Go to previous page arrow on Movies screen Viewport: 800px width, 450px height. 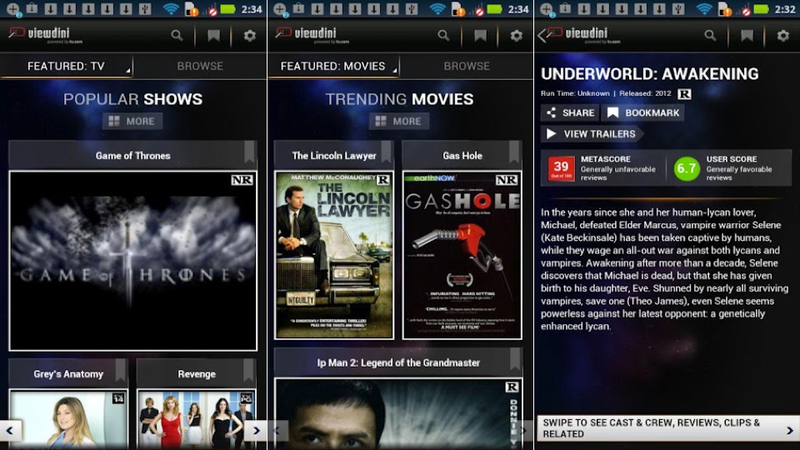click(x=278, y=431)
